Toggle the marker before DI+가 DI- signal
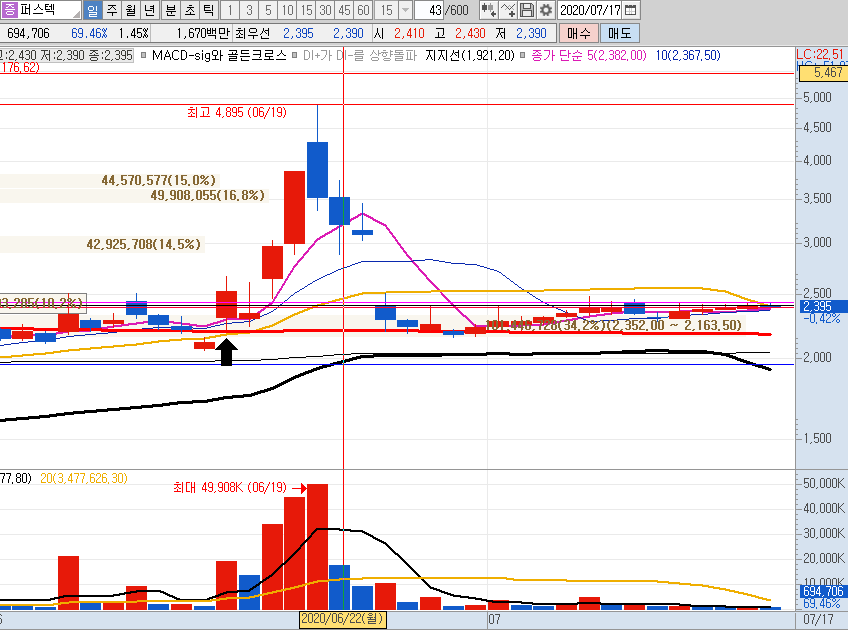This screenshot has width=848, height=630. (x=294, y=55)
